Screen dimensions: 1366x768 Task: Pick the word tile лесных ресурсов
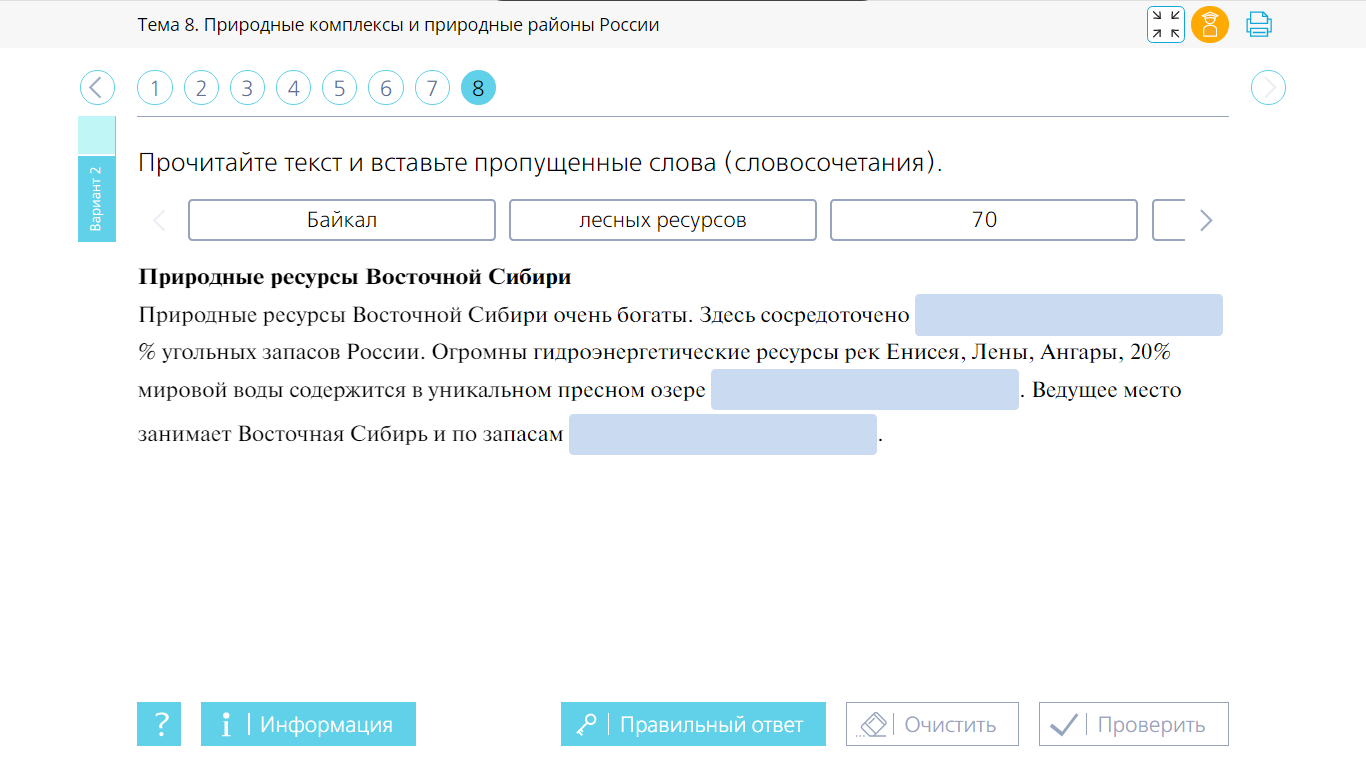663,220
